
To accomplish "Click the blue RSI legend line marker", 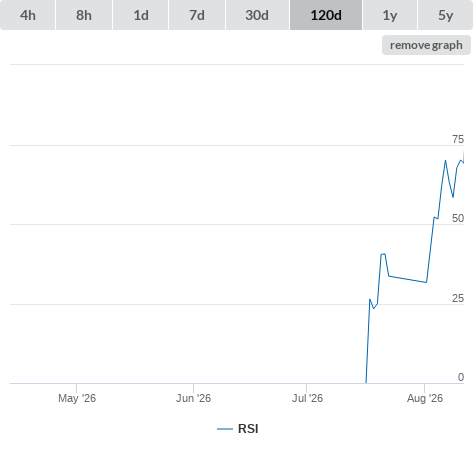I will 225,429.
